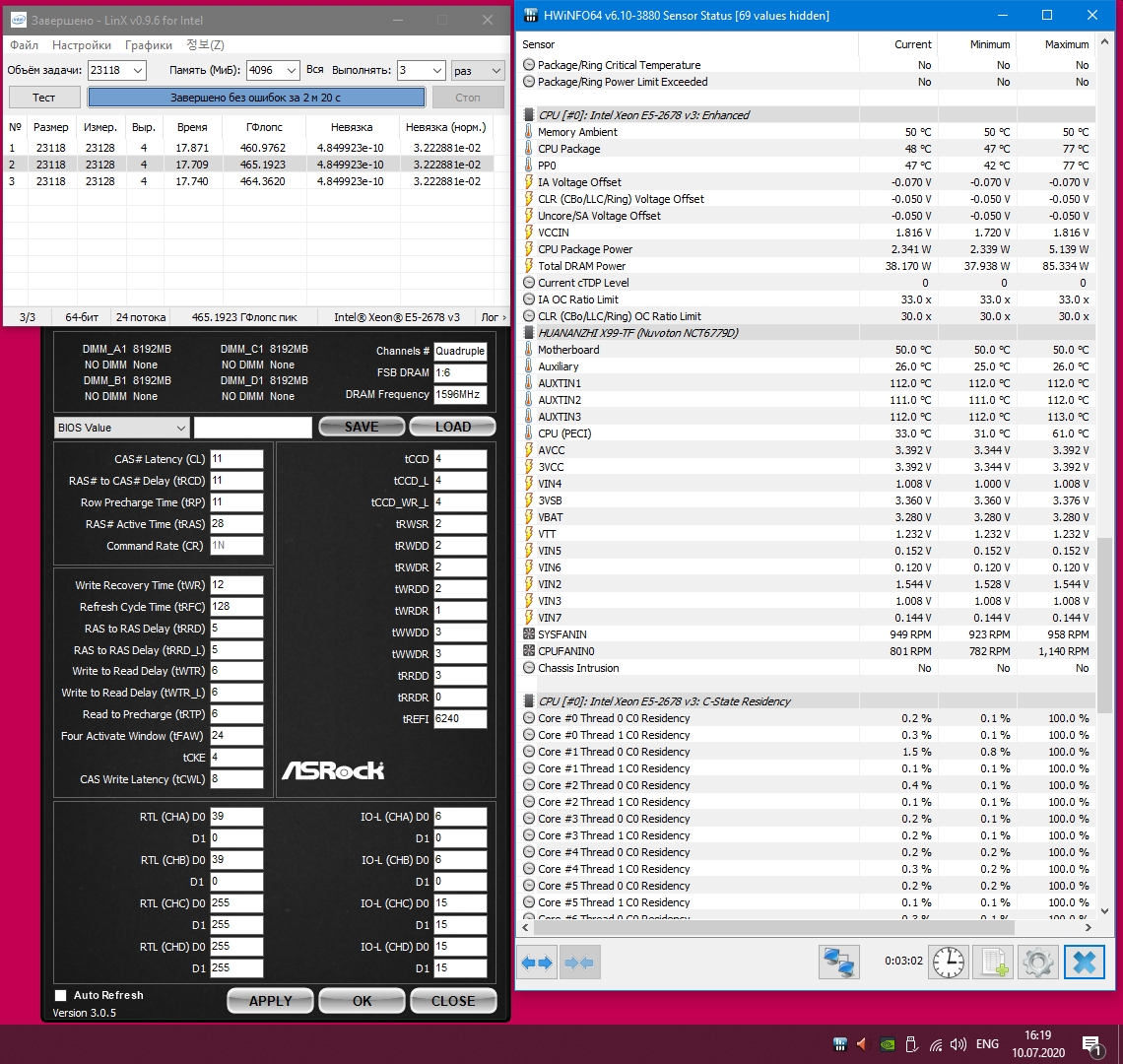Open HWiNFO sensor settings gear
This screenshot has height=1064, width=1123.
point(1038,963)
